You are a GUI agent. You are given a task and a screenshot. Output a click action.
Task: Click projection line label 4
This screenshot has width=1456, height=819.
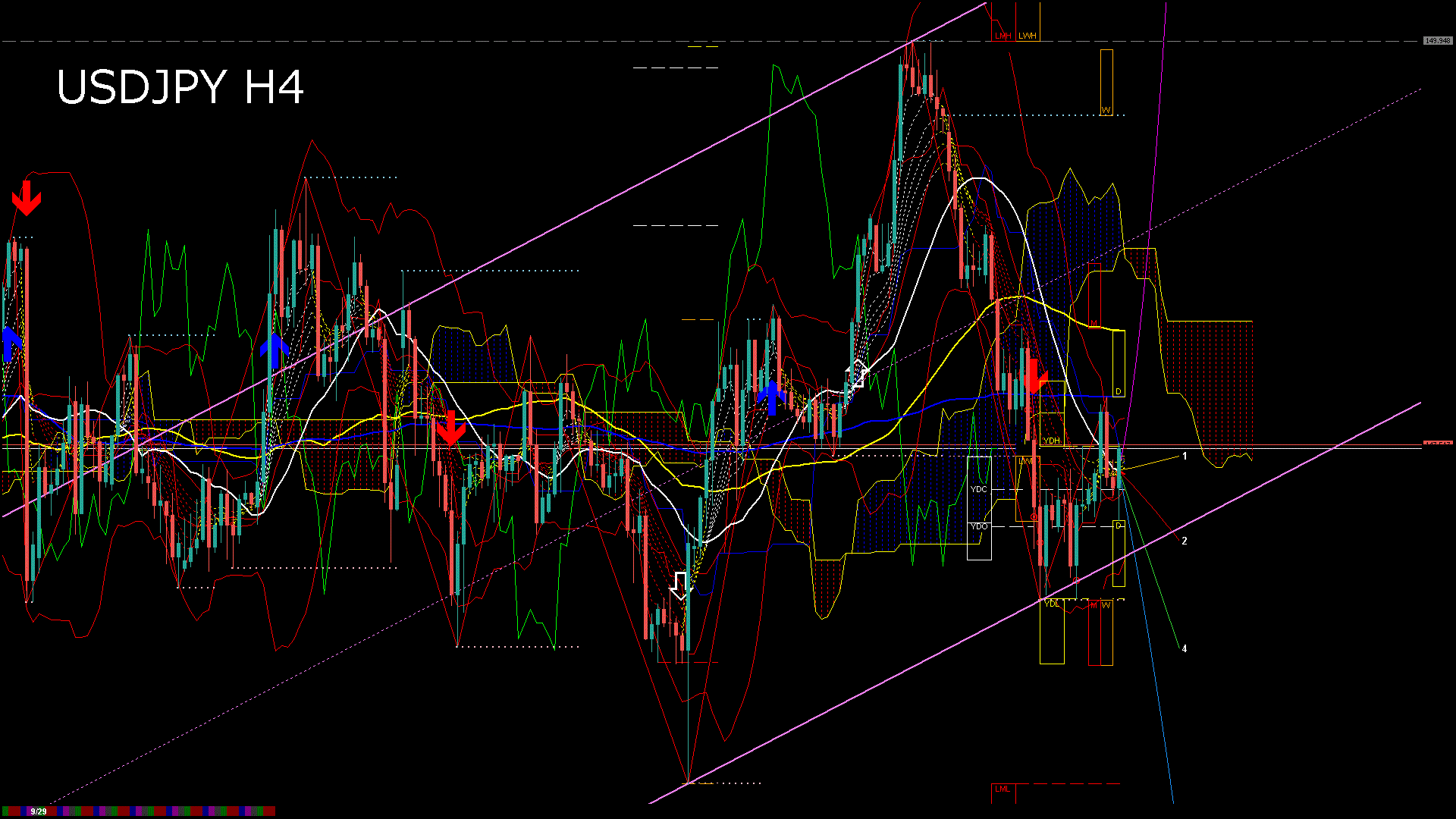pos(1185,648)
